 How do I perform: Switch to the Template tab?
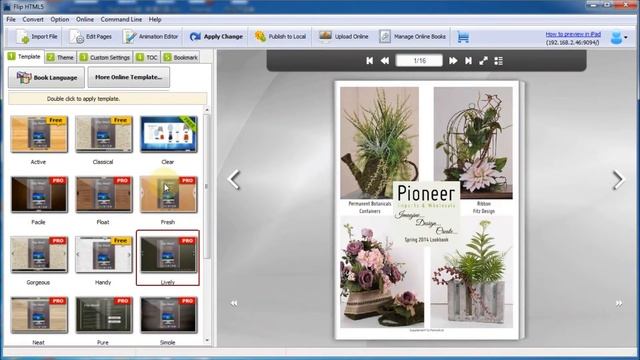click(24, 57)
